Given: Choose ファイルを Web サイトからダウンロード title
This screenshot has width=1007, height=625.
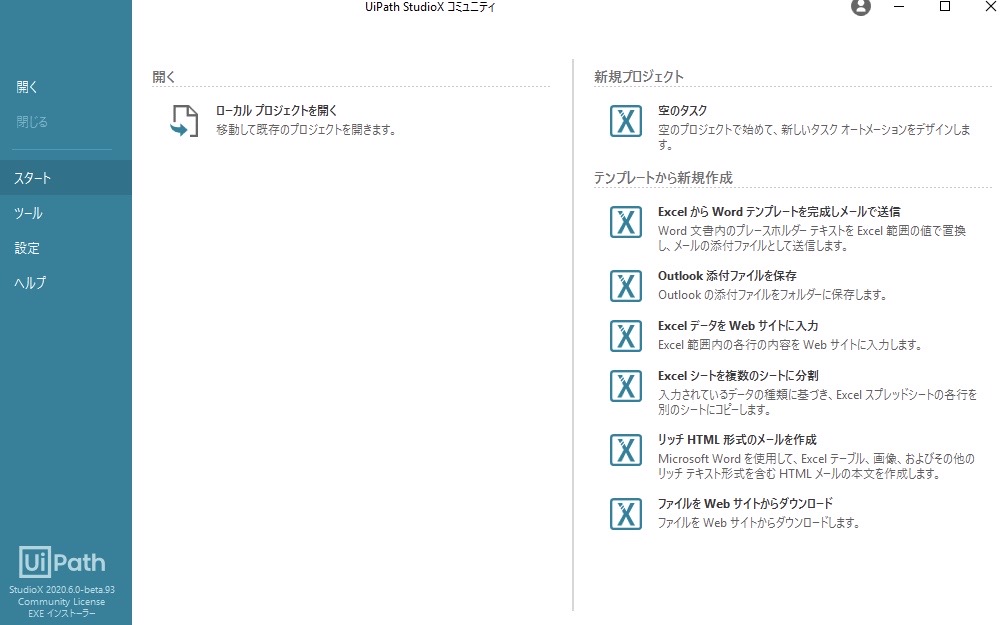Looking at the screenshot, I should tap(745, 504).
